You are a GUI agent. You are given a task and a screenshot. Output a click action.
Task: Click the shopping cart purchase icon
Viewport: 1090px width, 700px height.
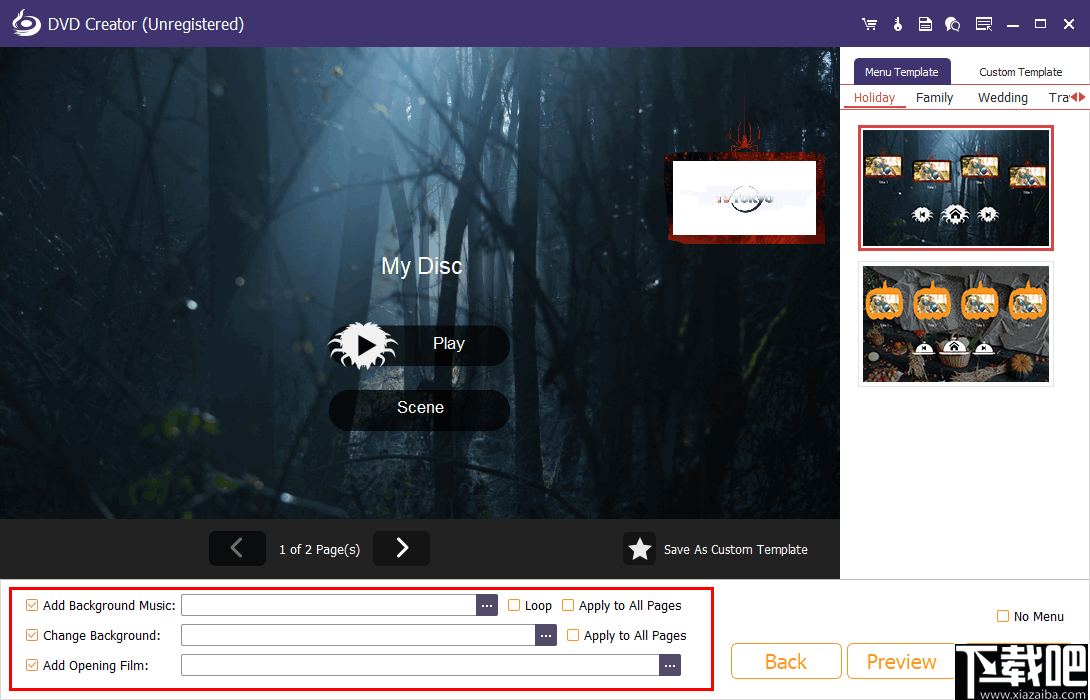869,23
